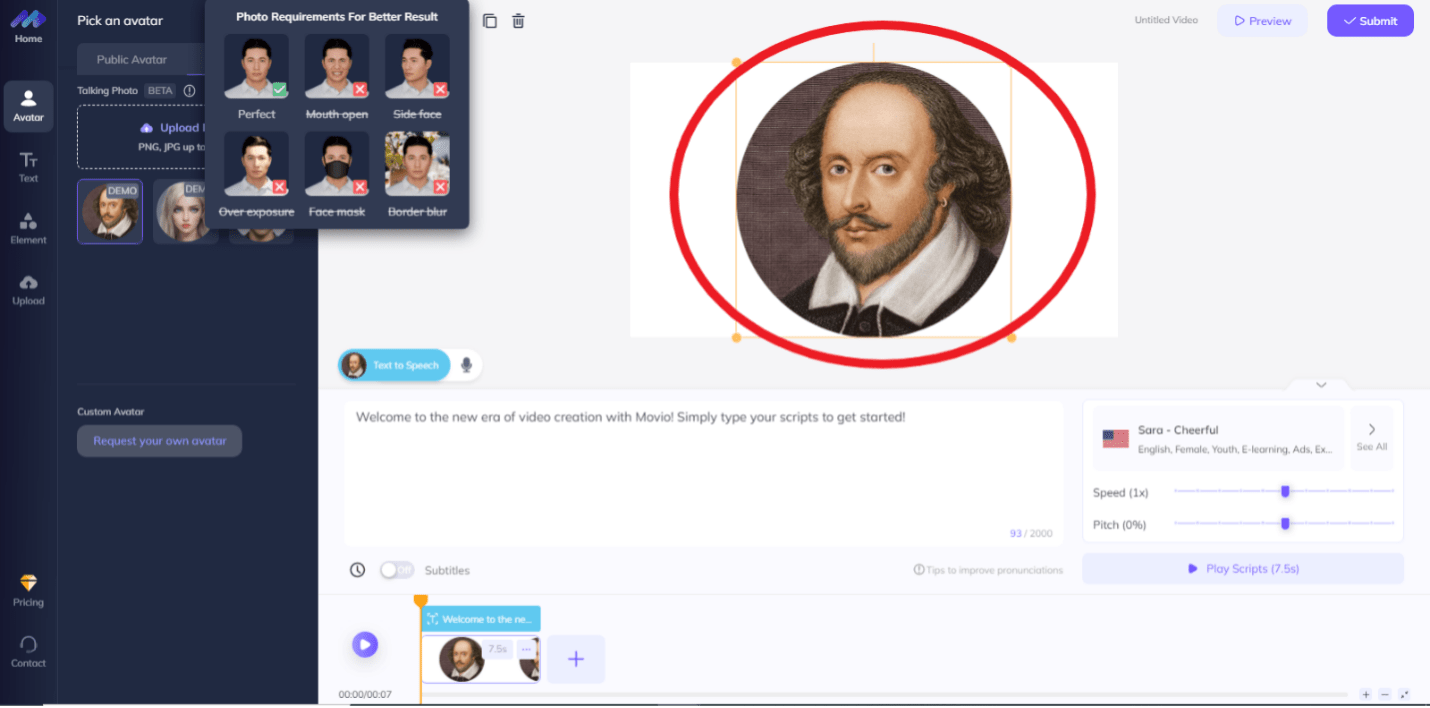The image size is (1430, 708).
Task: Go to Home via the Movio logo
Action: [x=28, y=26]
